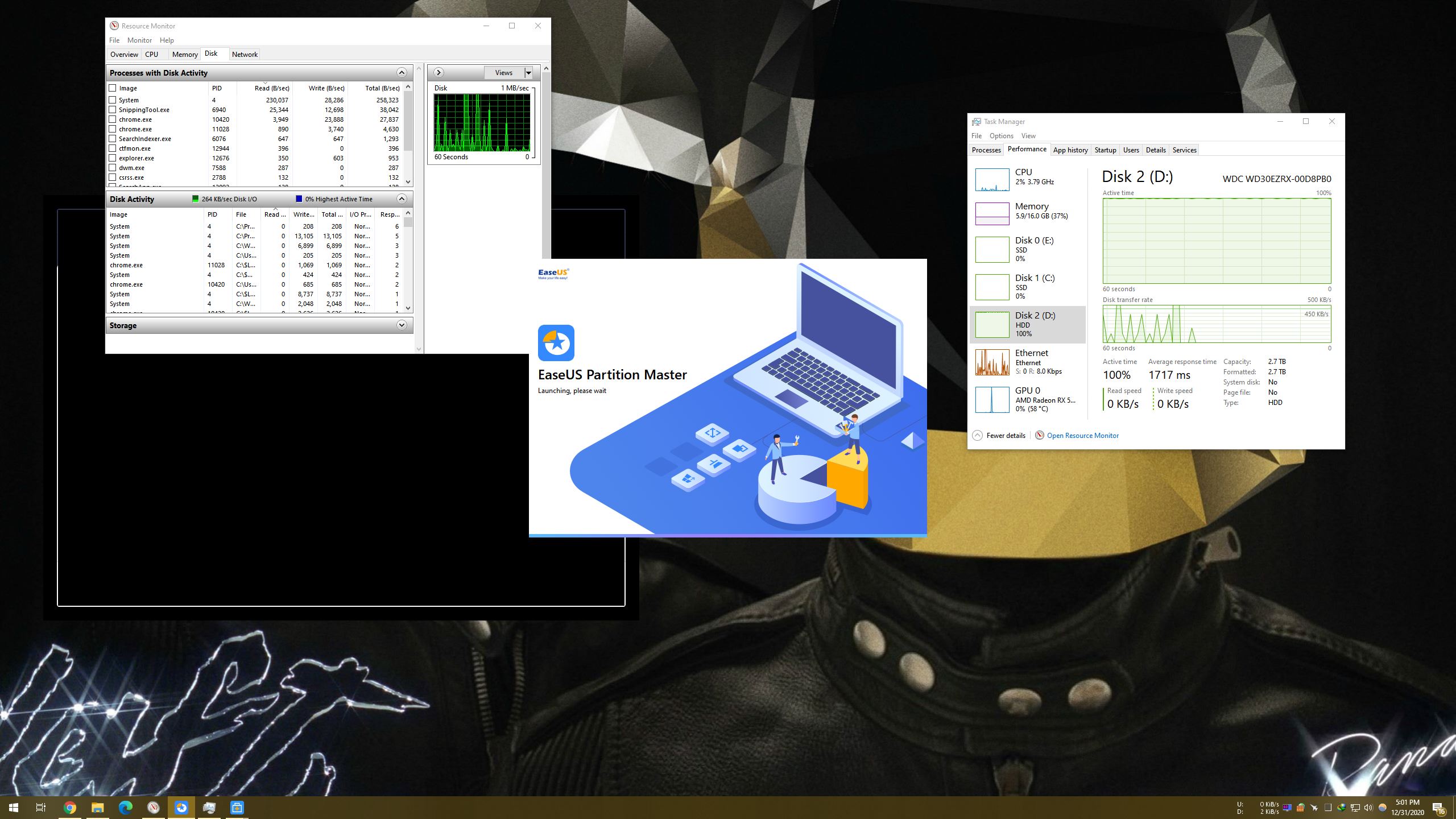The width and height of the screenshot is (1456, 819).
Task: Click the EaseUS Partition Master taskbar icon
Action: [x=181, y=807]
